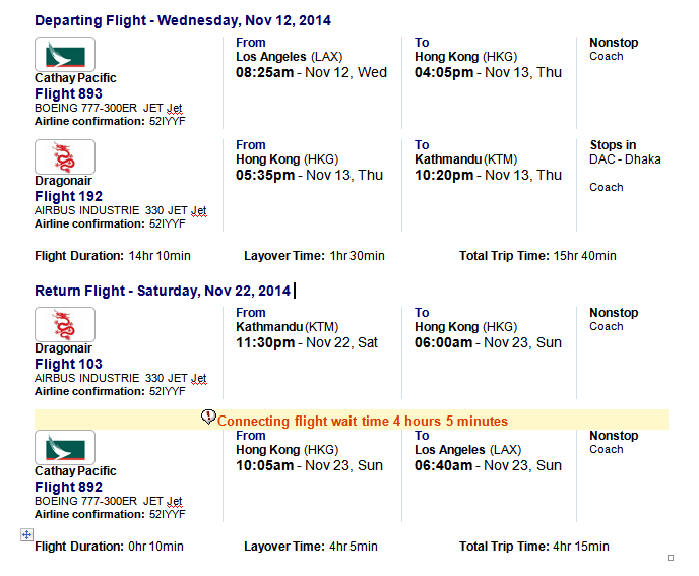This screenshot has width=699, height=576.
Task: Click the Connecting flight wait time banner
Action: point(352,420)
